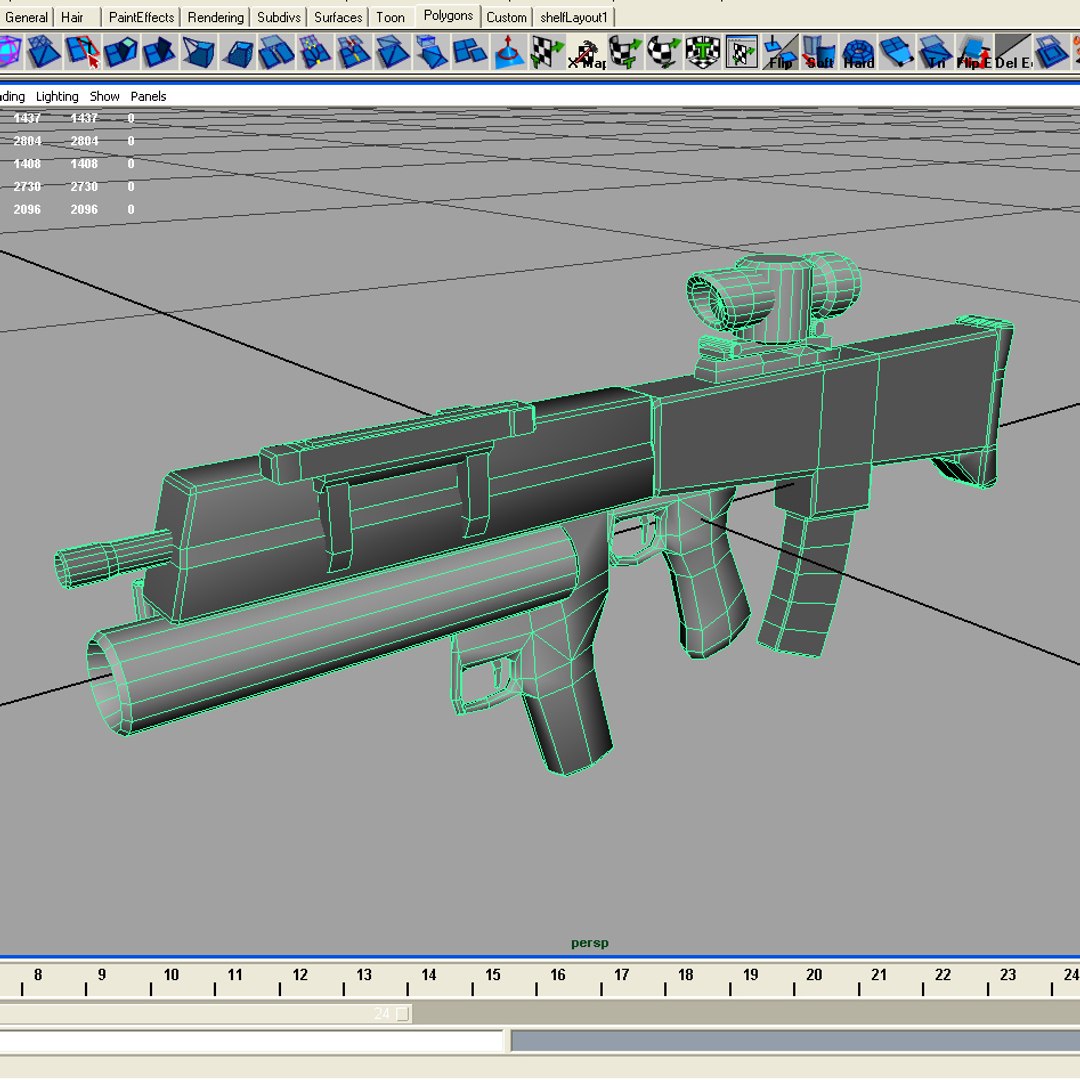Click the Hard normals shelf icon
This screenshot has width=1080, height=1080.
tap(858, 52)
